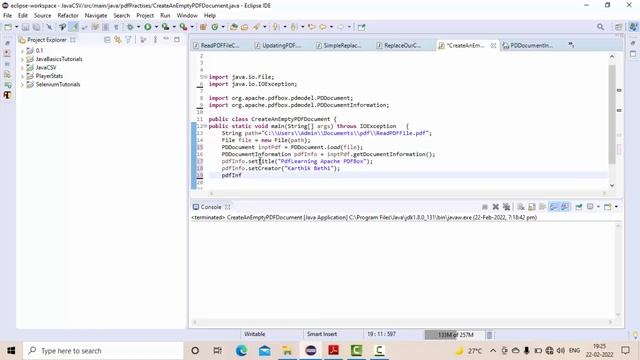Click the Windows taskbar search box
Screen dimensions: 640x360
(103, 351)
